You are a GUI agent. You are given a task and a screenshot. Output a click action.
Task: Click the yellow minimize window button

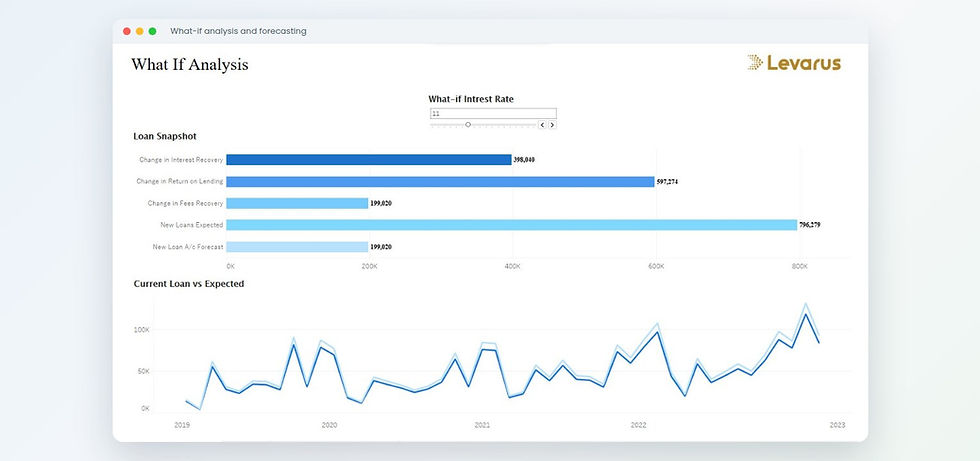[139, 31]
